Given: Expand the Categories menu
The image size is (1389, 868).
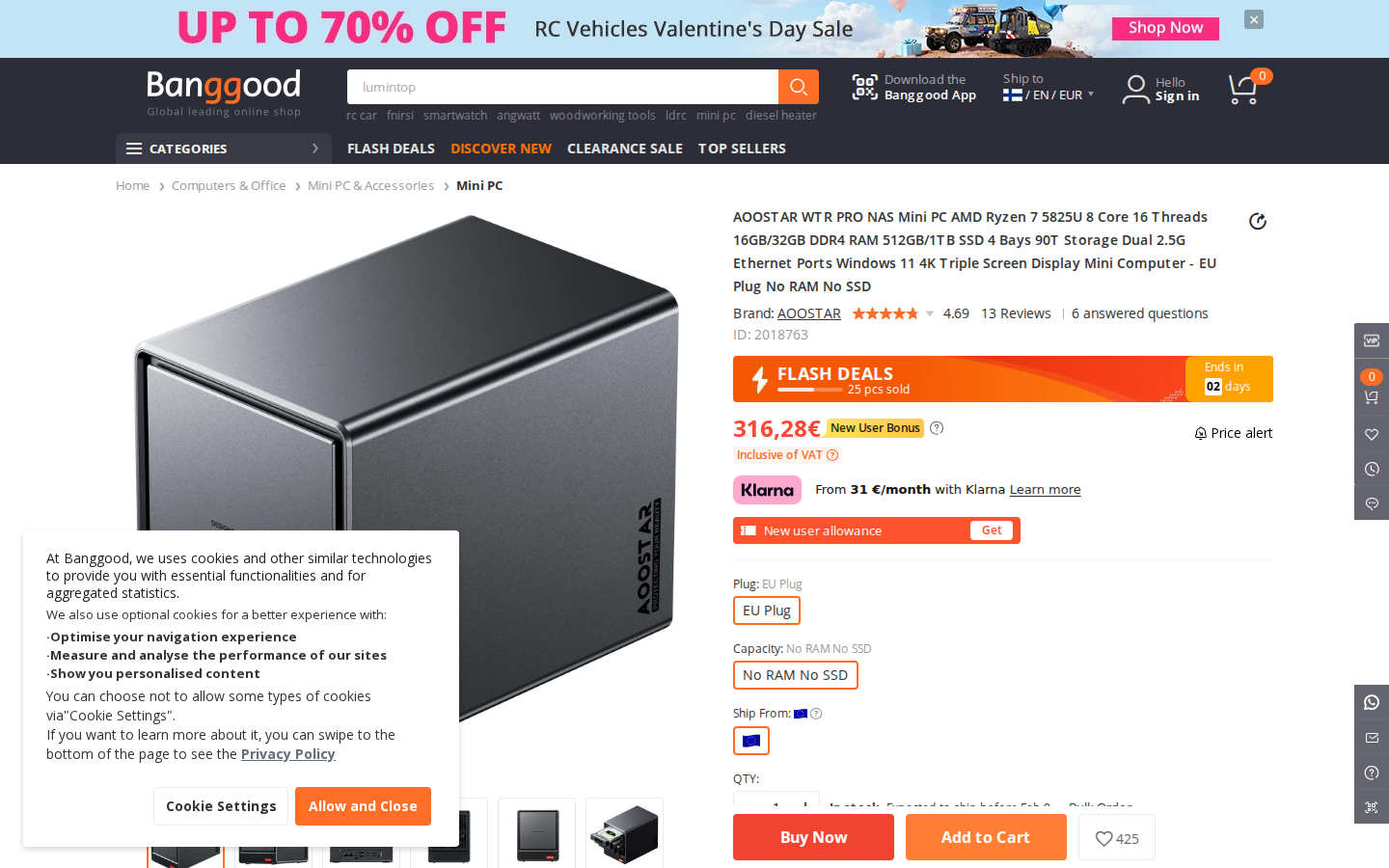Looking at the screenshot, I should (224, 149).
